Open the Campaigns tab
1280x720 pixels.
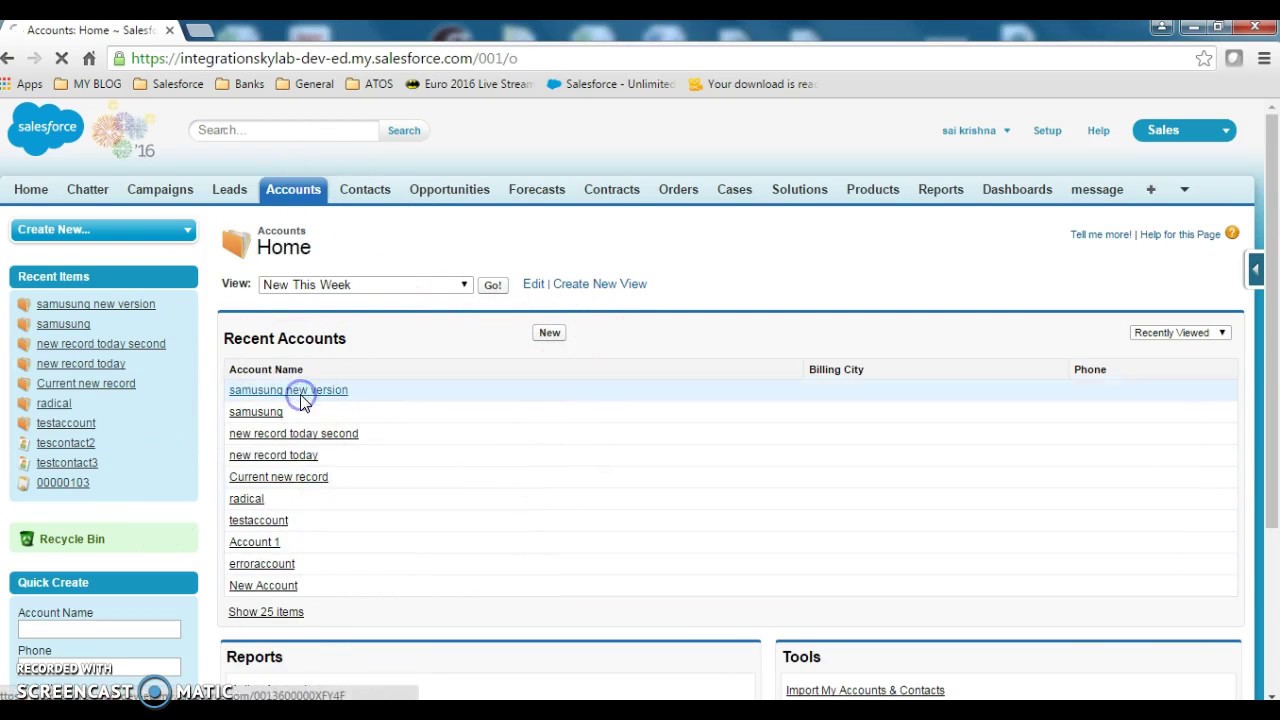[x=160, y=189]
